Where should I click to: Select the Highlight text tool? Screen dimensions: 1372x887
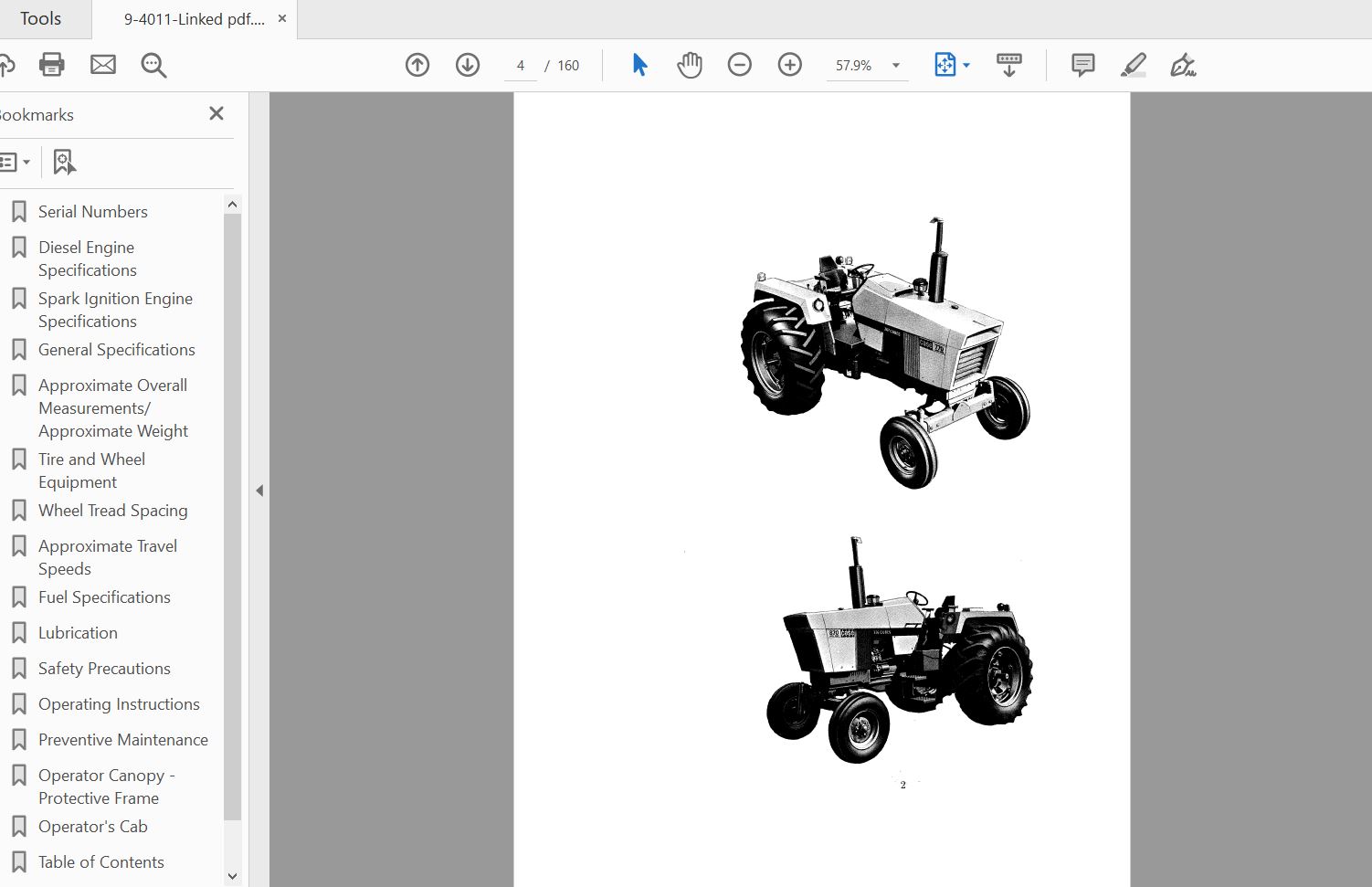coord(1134,65)
